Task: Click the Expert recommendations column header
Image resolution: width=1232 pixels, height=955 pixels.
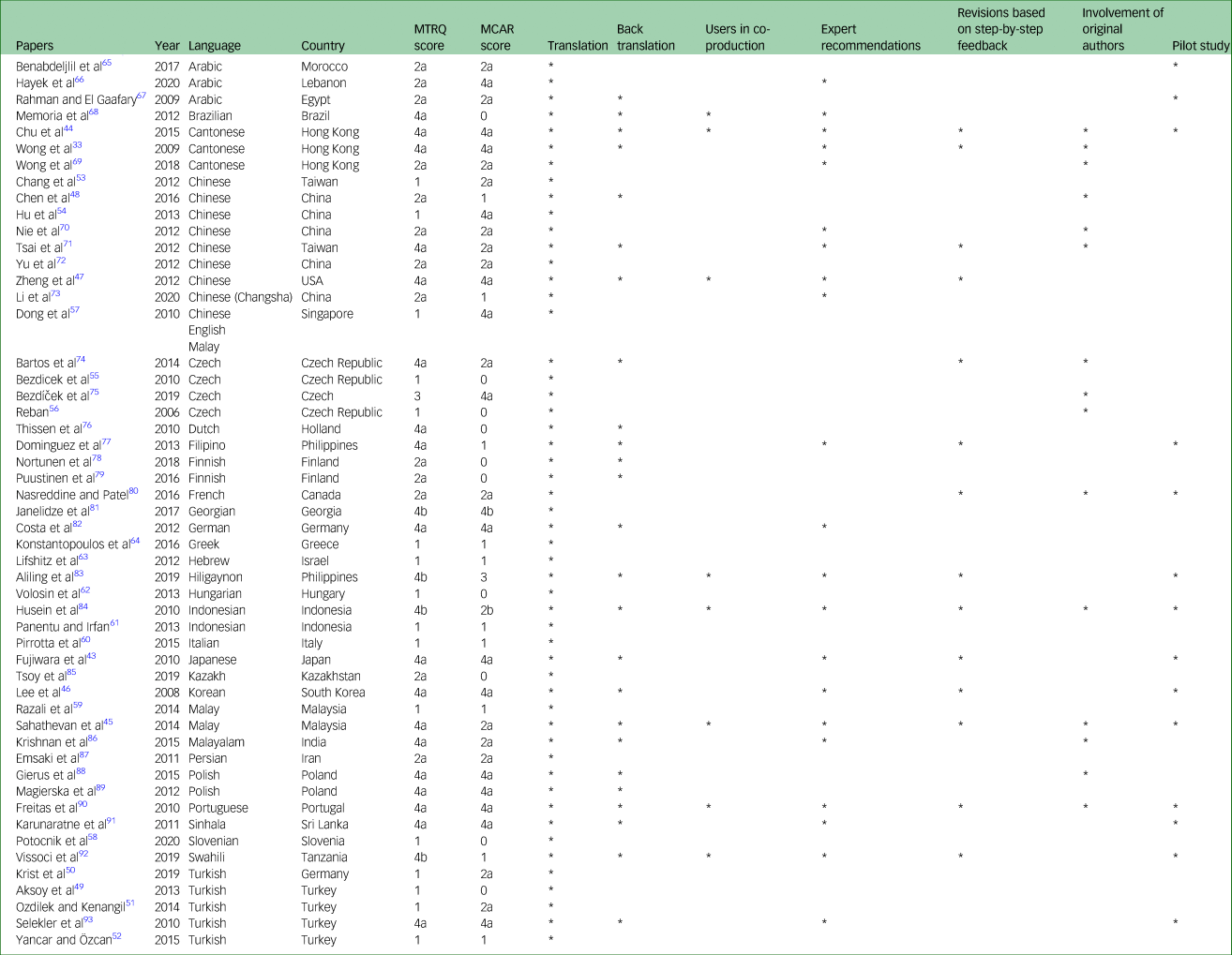Action: click(x=870, y=37)
